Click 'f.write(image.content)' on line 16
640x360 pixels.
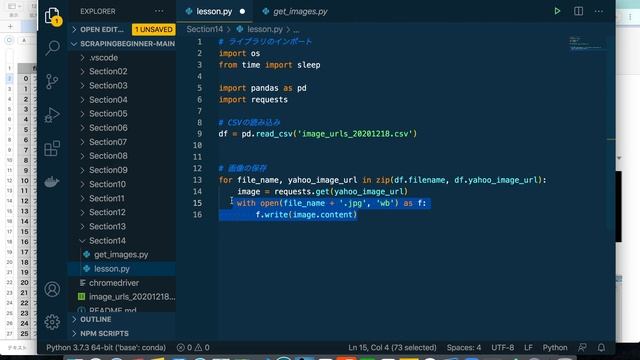coord(306,215)
